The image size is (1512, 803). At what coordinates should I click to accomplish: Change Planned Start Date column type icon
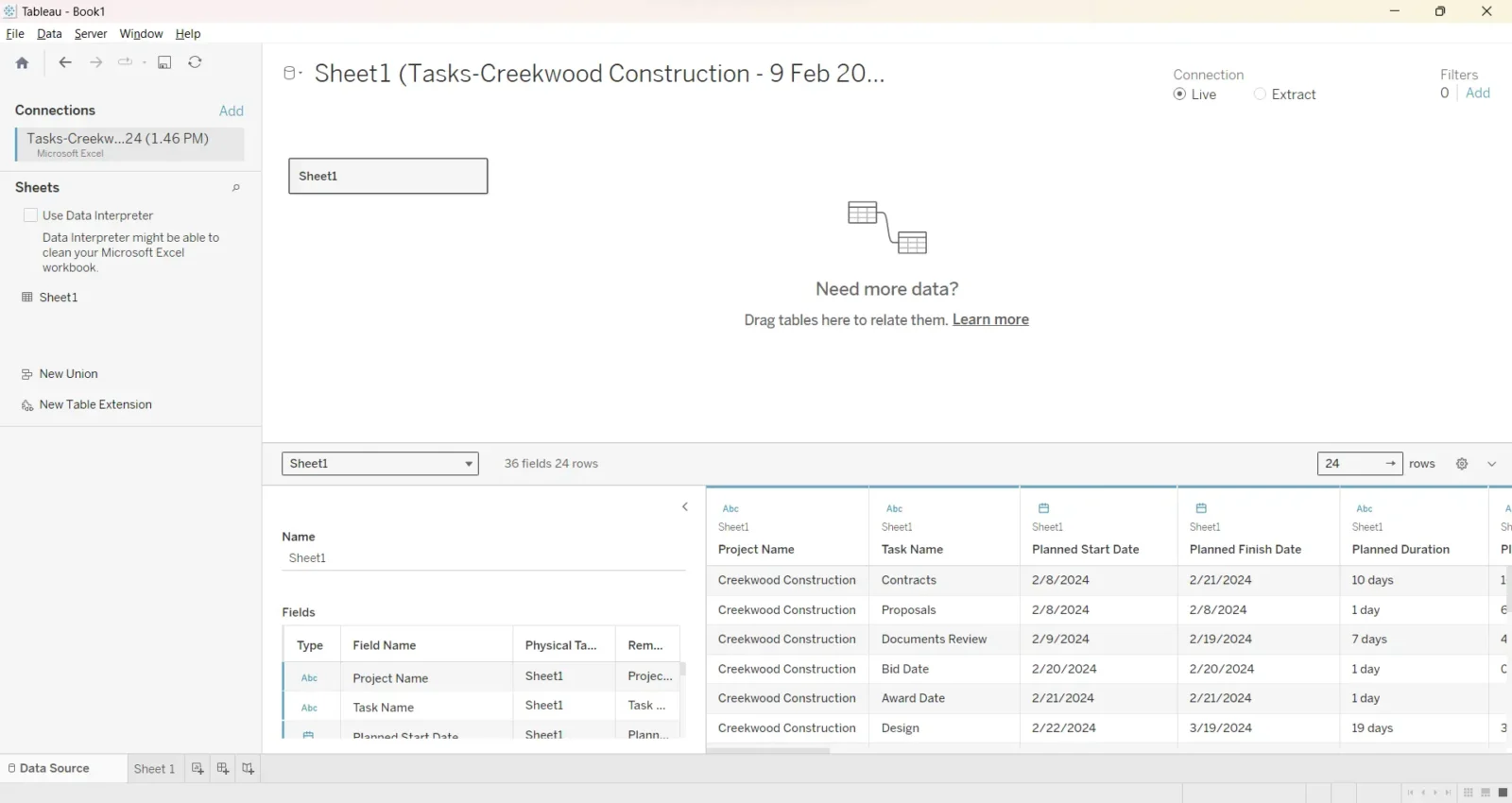1043,508
